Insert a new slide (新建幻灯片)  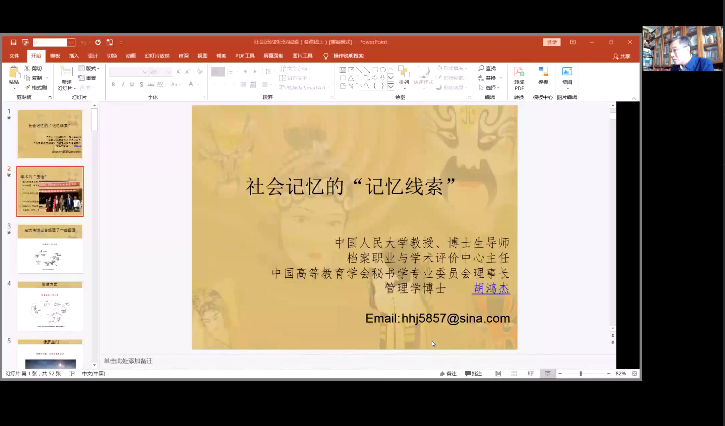click(x=66, y=78)
